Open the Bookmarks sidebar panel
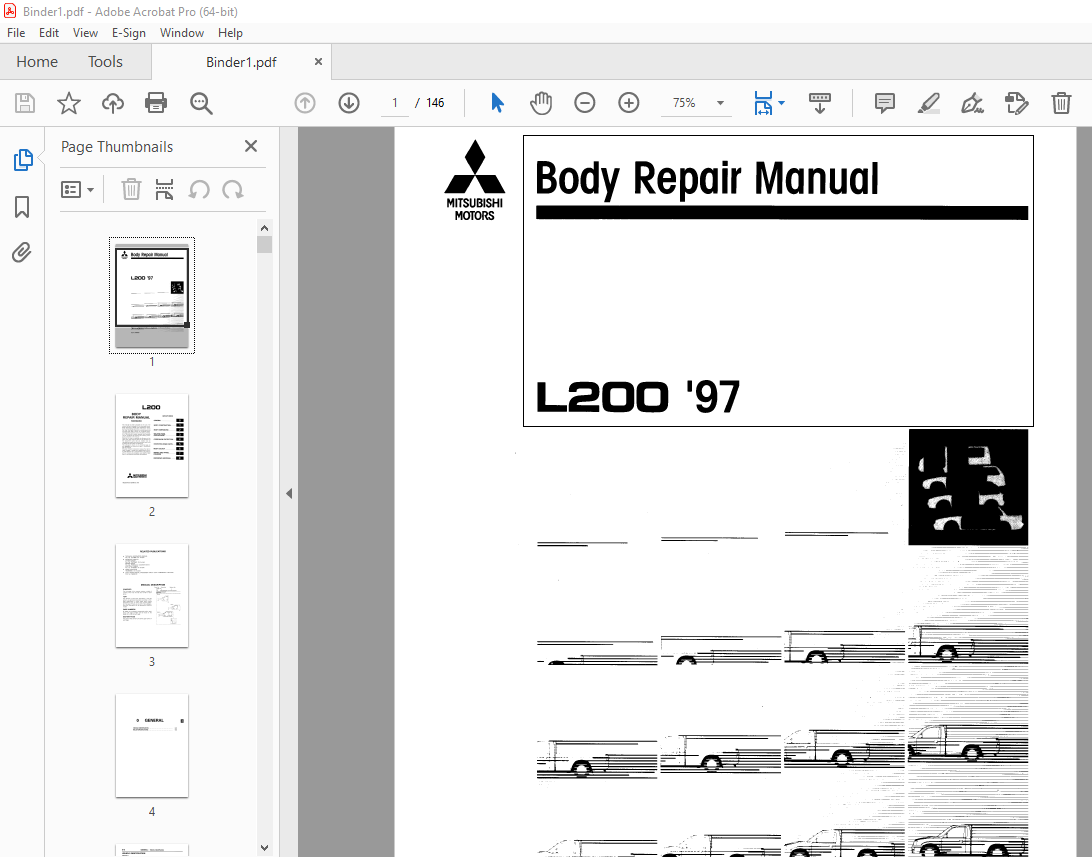The height and width of the screenshot is (857, 1092). coord(22,207)
